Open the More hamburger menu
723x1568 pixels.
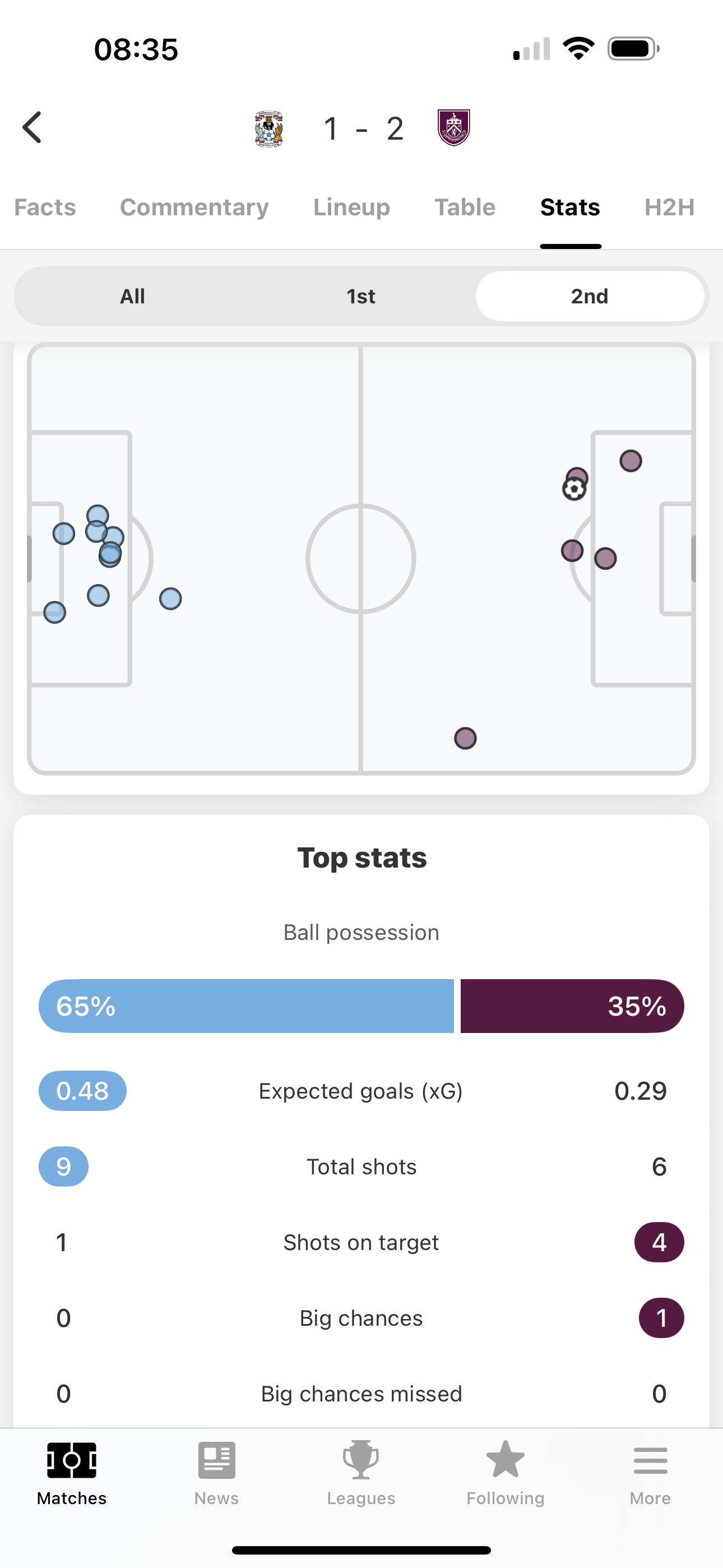pos(650,1461)
